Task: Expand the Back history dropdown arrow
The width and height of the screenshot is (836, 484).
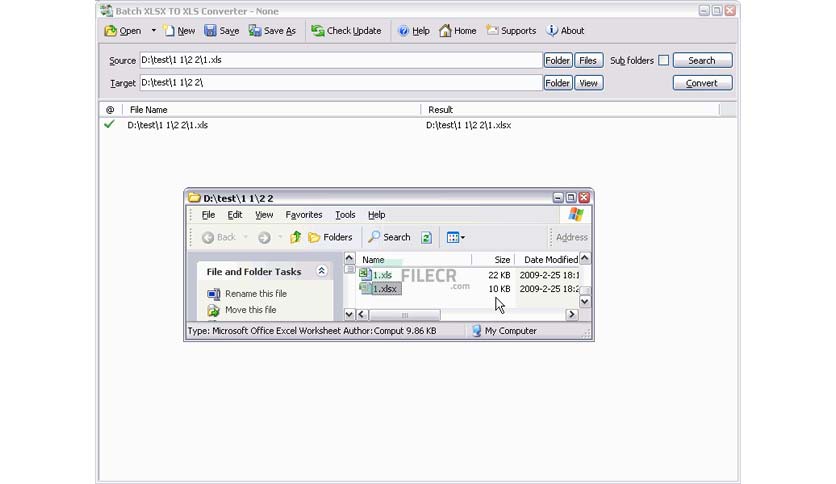Action: click(246, 237)
